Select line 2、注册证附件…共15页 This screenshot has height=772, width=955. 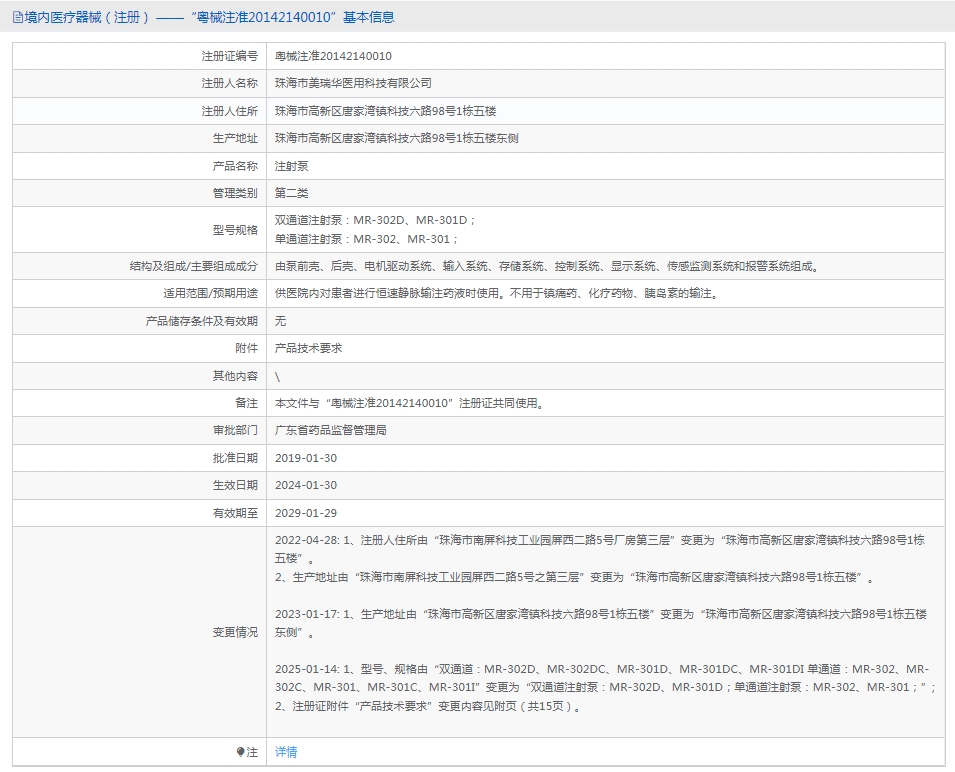pyautogui.click(x=429, y=706)
